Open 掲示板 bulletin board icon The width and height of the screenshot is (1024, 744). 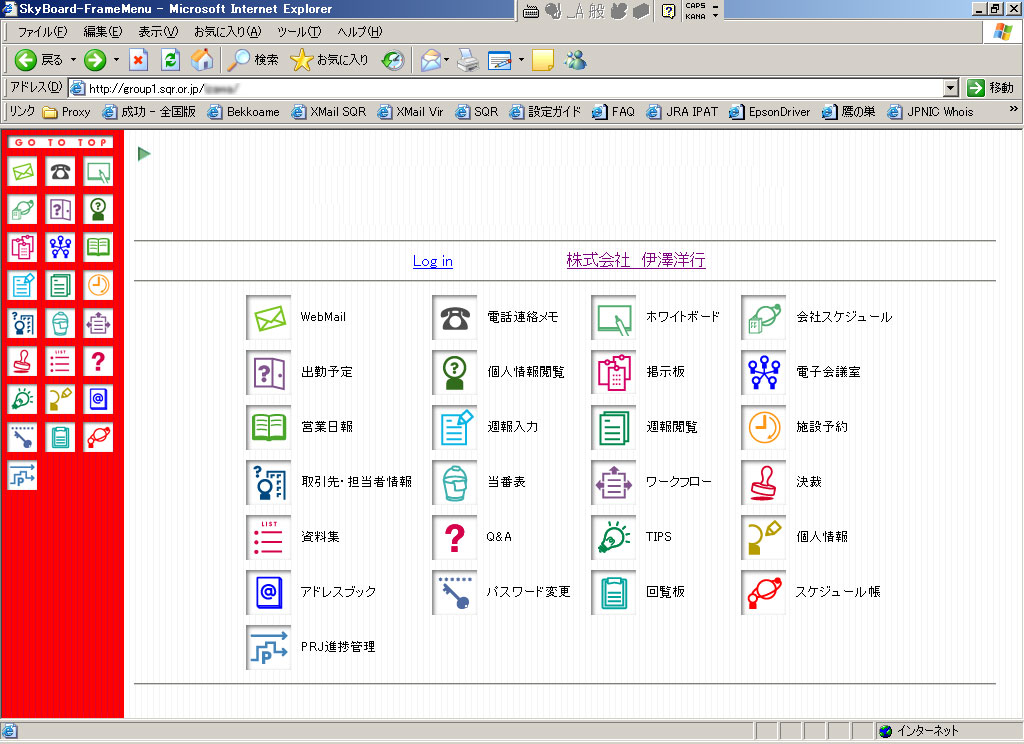[613, 372]
